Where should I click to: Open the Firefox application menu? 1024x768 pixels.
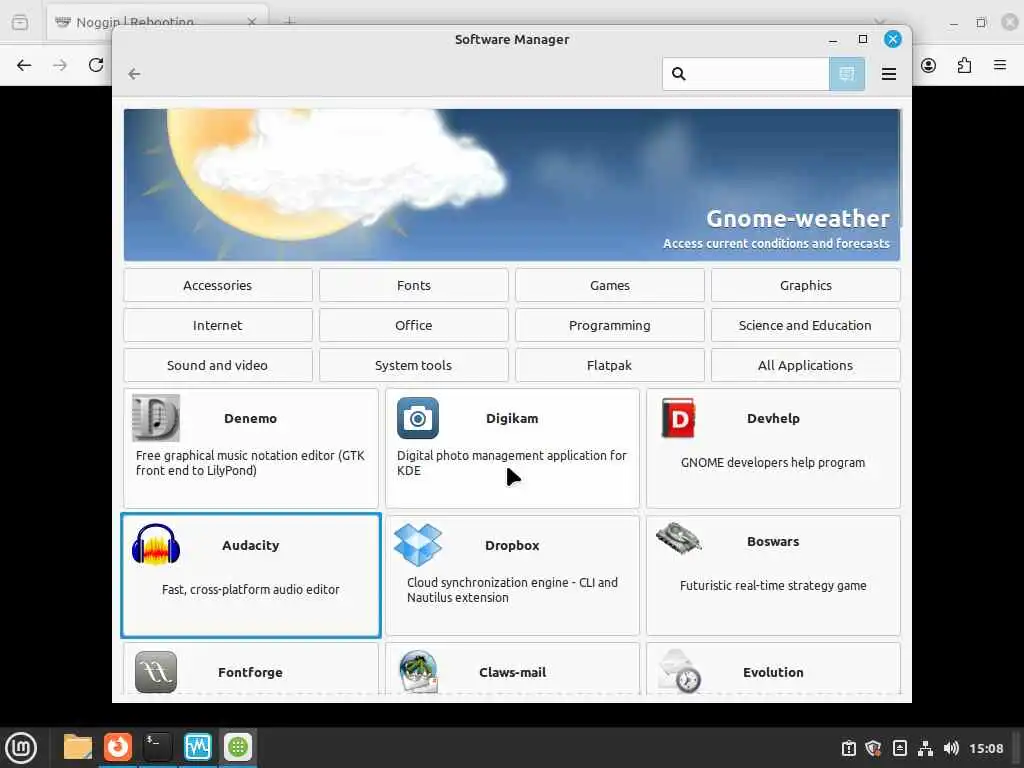pos(1000,65)
